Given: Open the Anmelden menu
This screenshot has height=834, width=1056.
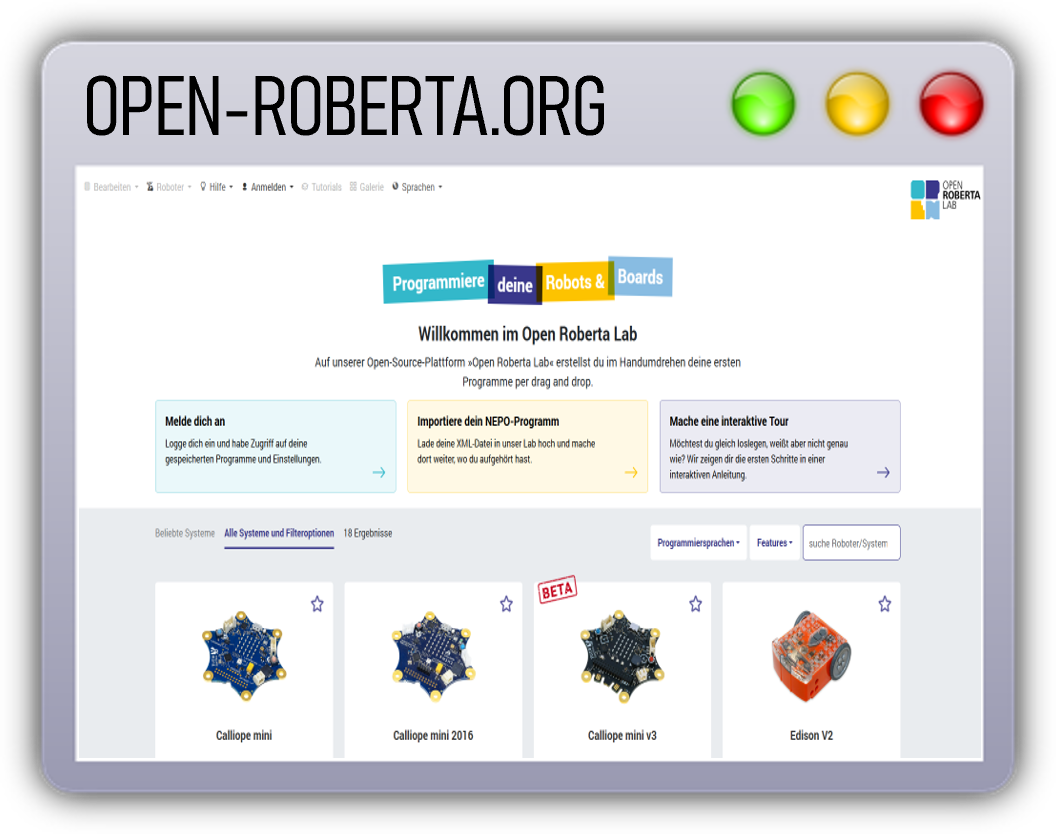Looking at the screenshot, I should point(268,187).
